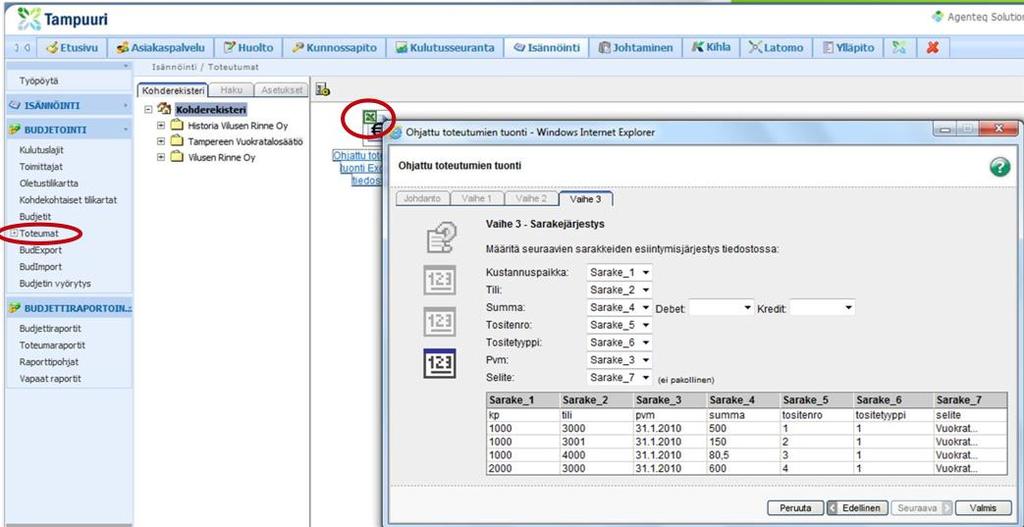Open Toteumaraportit in the sidebar

(52, 345)
